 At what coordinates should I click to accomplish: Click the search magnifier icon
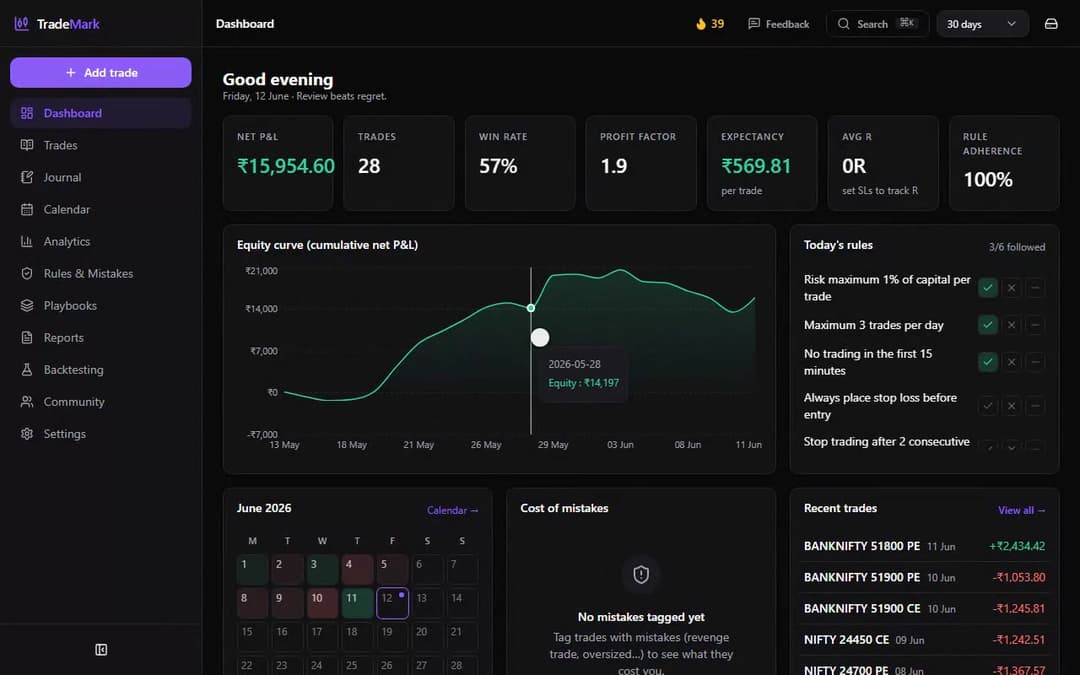tap(843, 24)
